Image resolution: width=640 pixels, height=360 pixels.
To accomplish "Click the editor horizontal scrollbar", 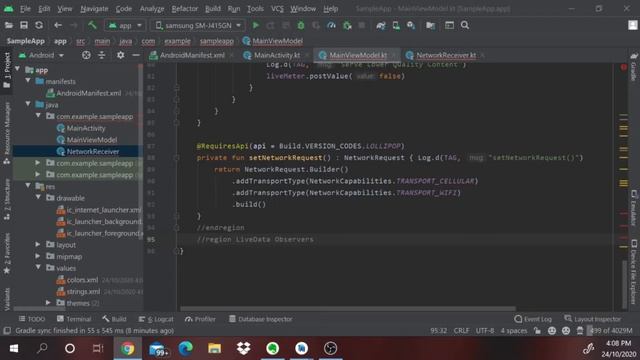I will [348, 309].
